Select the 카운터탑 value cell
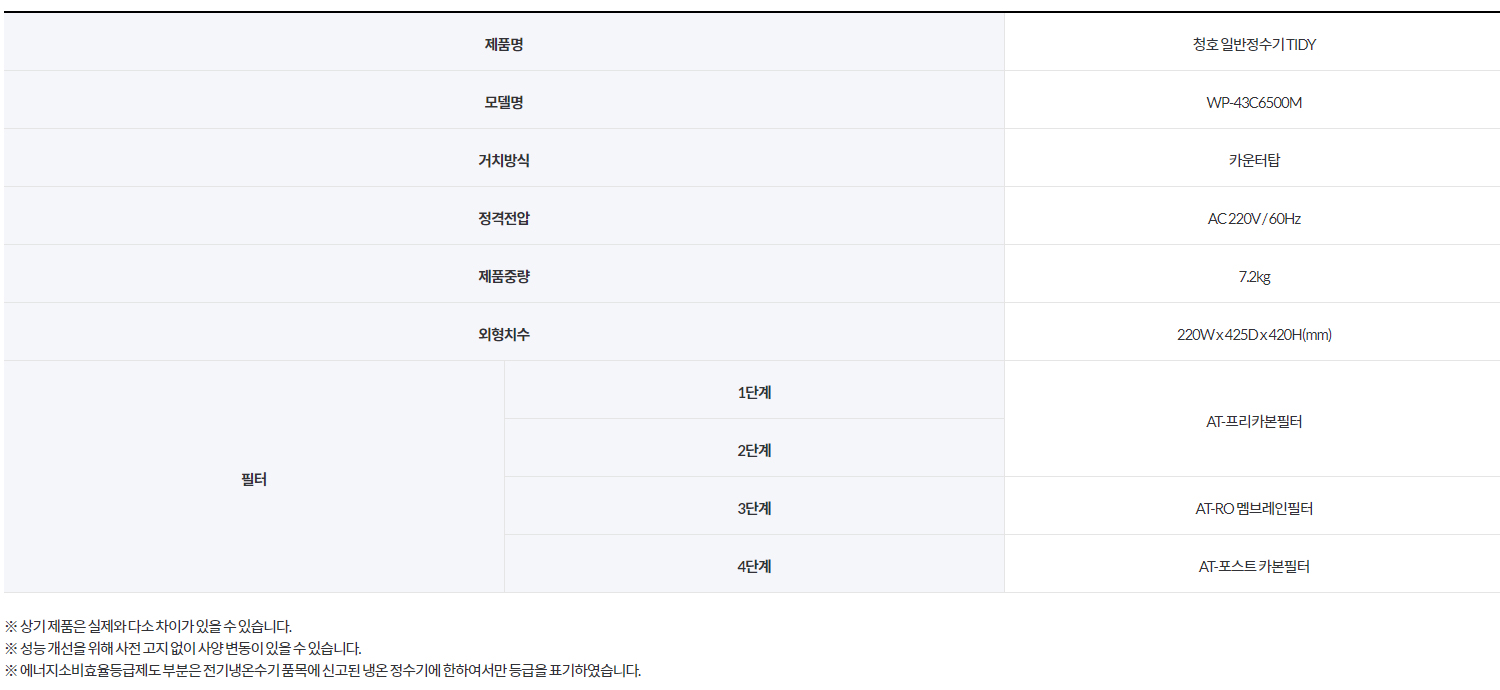Viewport: 1500px width, 690px height. tap(1254, 158)
